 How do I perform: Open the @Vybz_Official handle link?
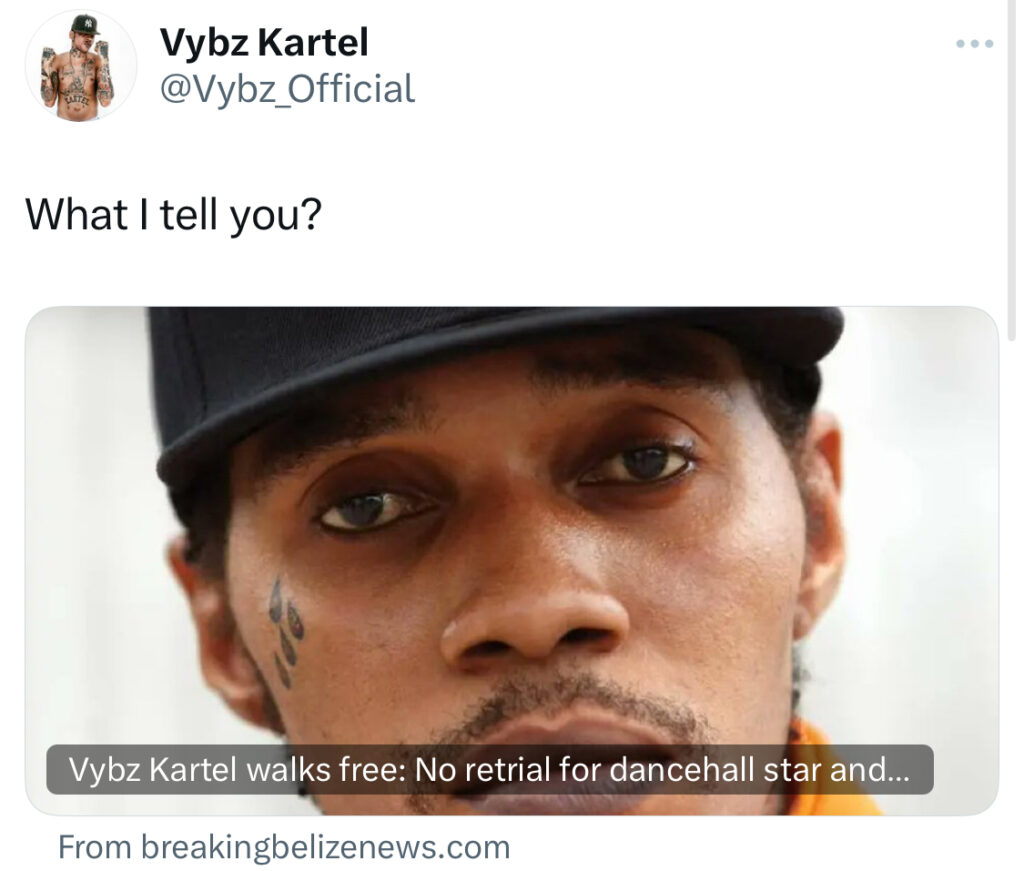tap(287, 89)
